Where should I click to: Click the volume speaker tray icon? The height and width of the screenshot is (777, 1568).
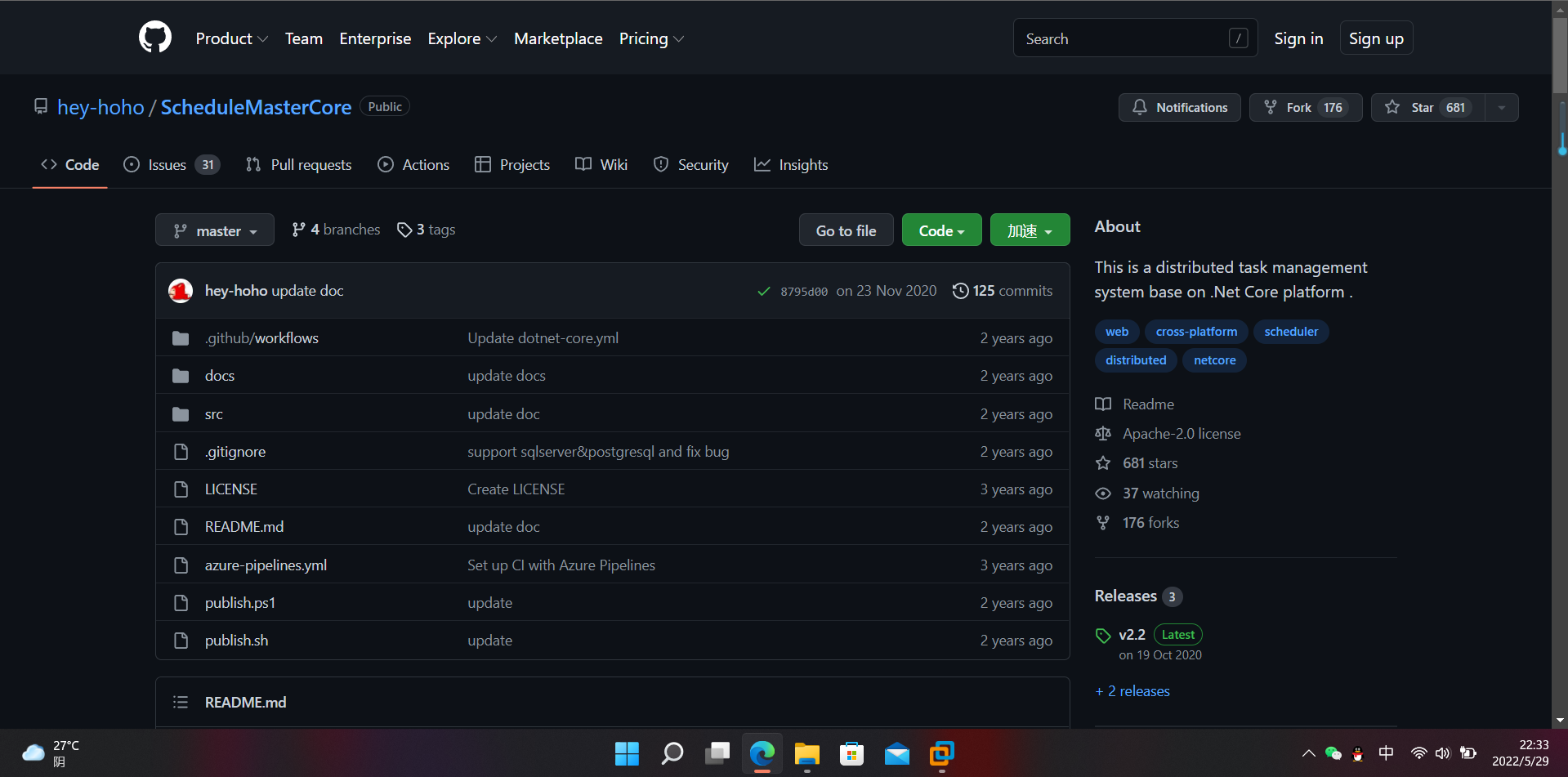[x=1443, y=753]
